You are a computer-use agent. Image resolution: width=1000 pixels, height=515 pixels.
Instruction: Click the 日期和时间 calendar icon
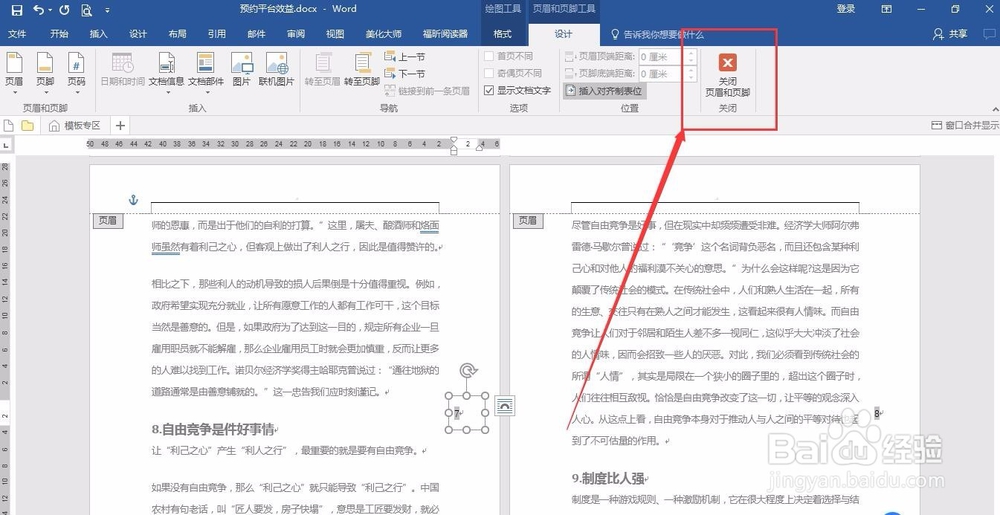pos(122,62)
